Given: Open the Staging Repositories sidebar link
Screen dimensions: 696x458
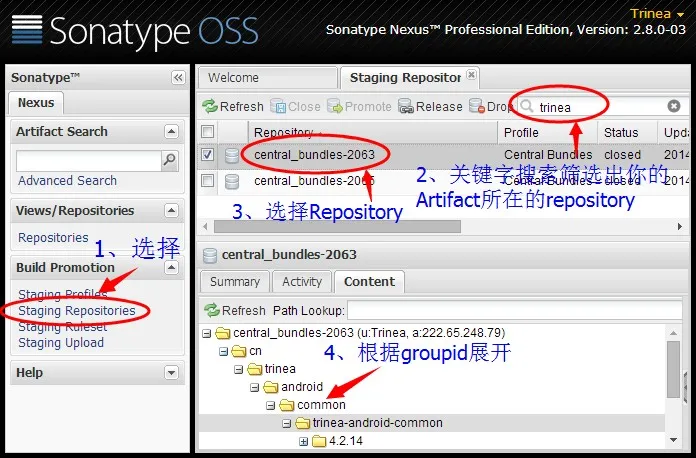Looking at the screenshot, I should (77, 311).
